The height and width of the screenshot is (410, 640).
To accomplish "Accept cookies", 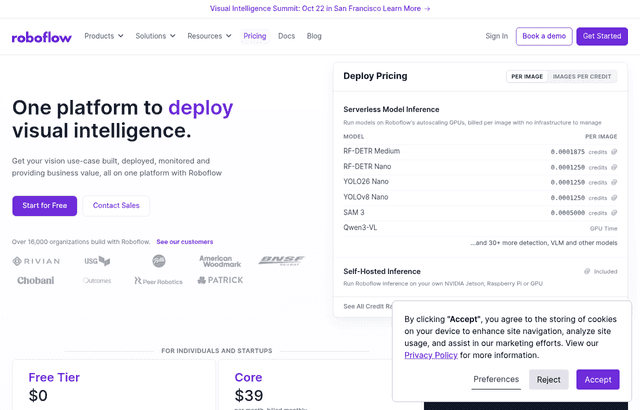I will [x=598, y=379].
